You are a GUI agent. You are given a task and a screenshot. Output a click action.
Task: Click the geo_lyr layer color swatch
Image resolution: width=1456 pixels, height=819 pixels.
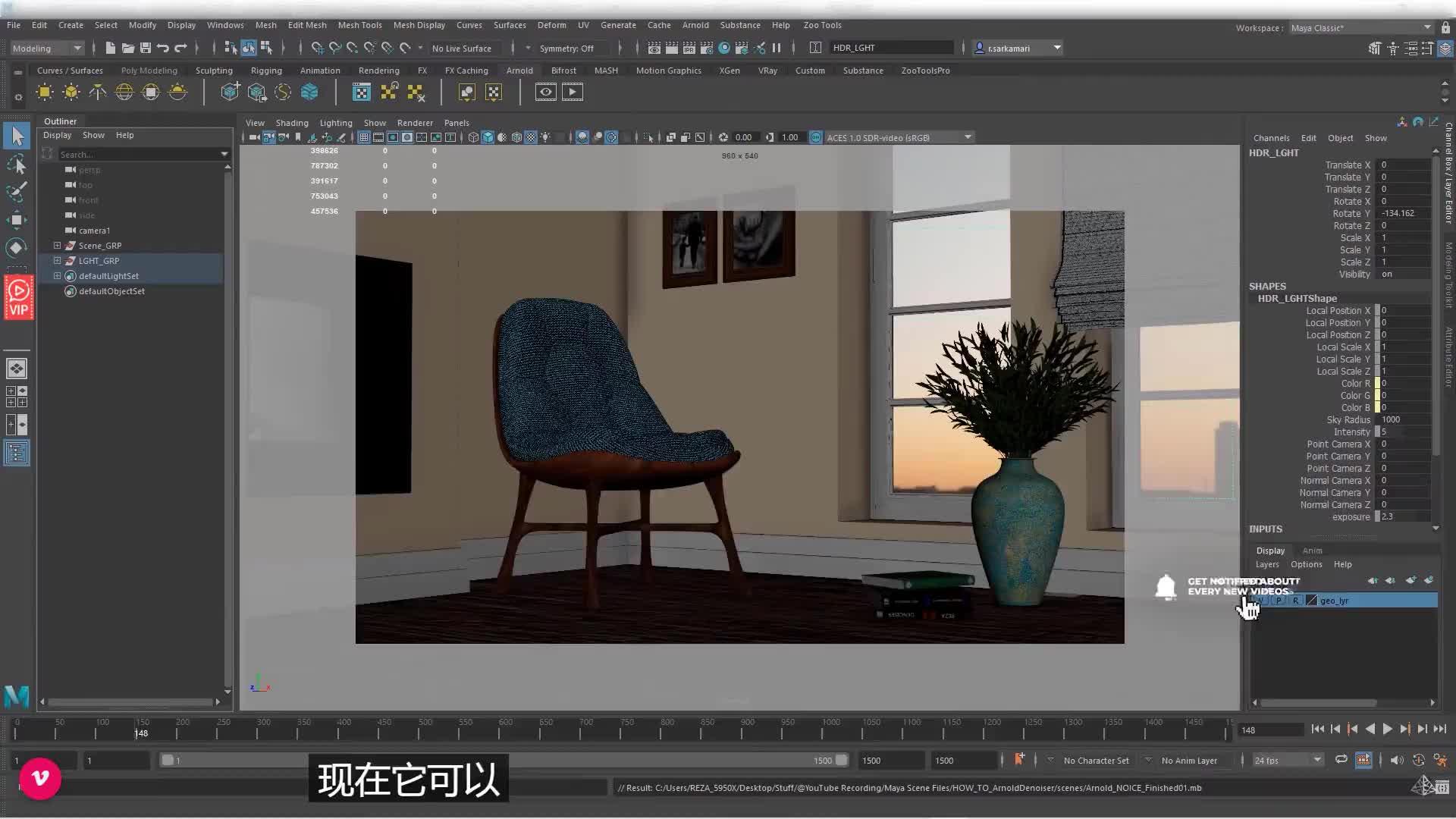point(1311,601)
